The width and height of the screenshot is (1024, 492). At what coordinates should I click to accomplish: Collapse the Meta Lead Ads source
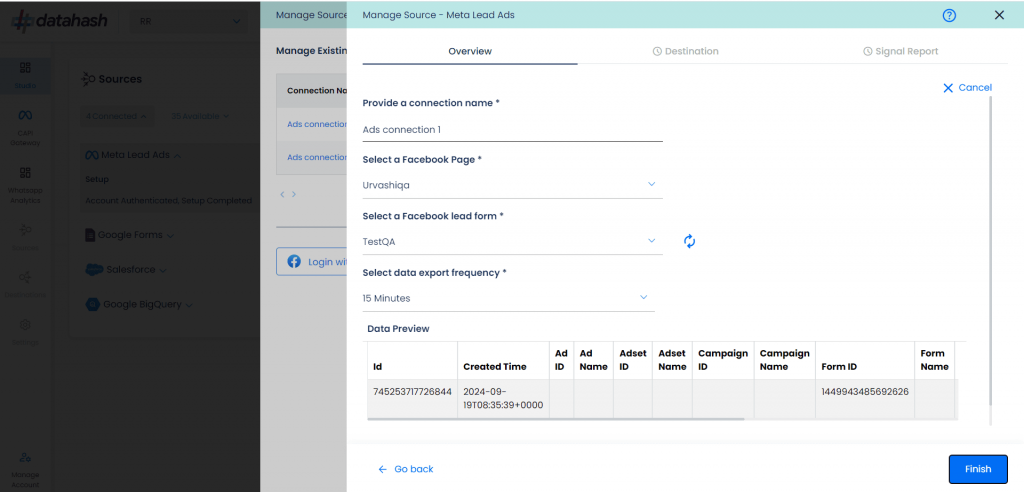(133, 155)
